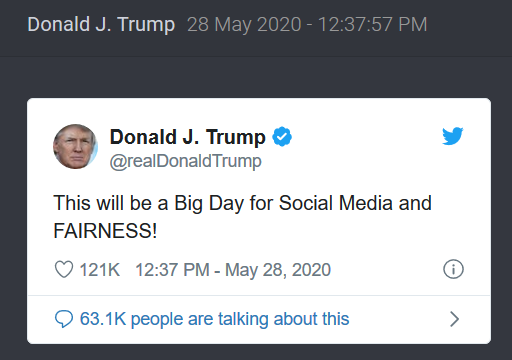Click the blue verified checkmark badge

pos(282,136)
